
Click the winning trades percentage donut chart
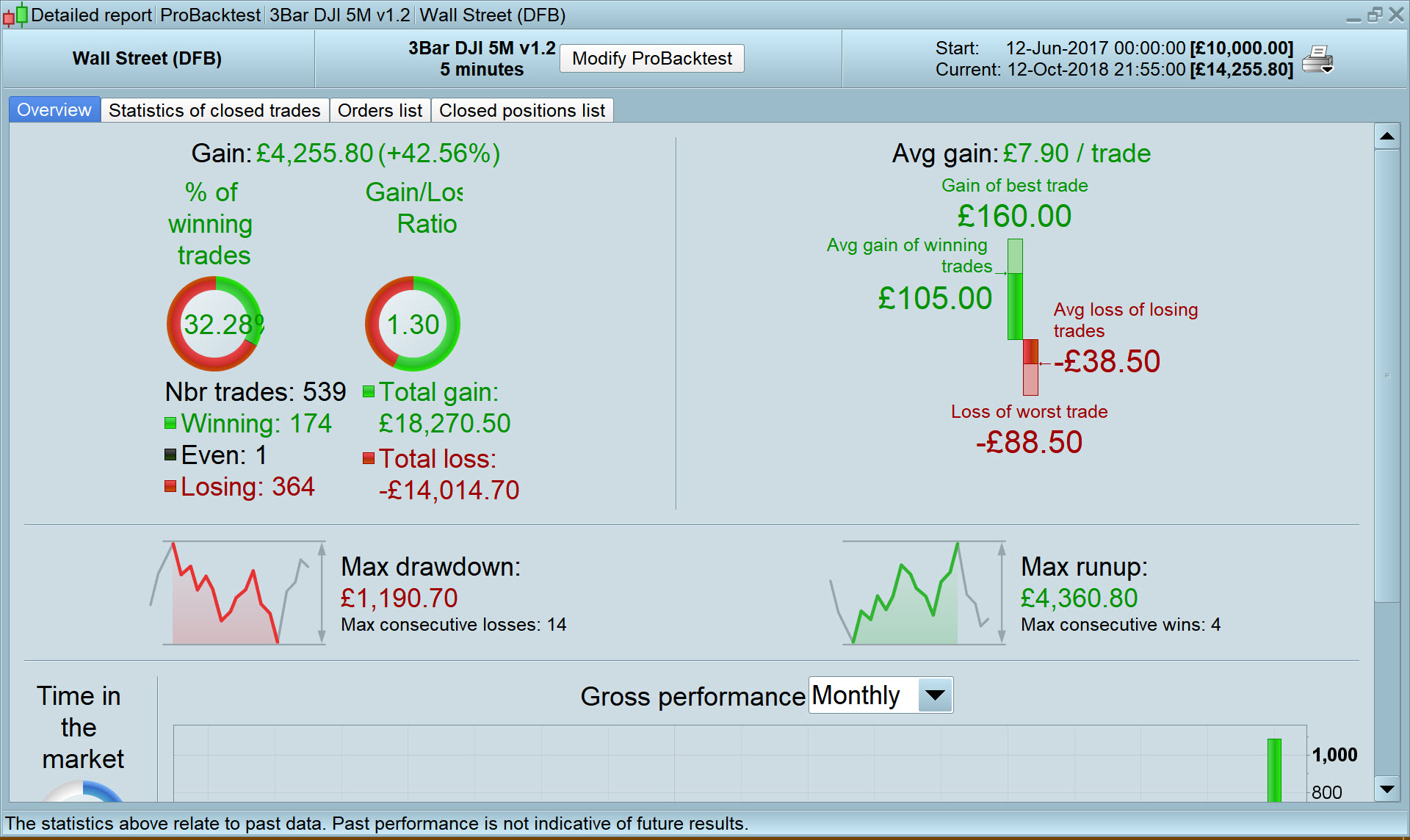(x=214, y=324)
